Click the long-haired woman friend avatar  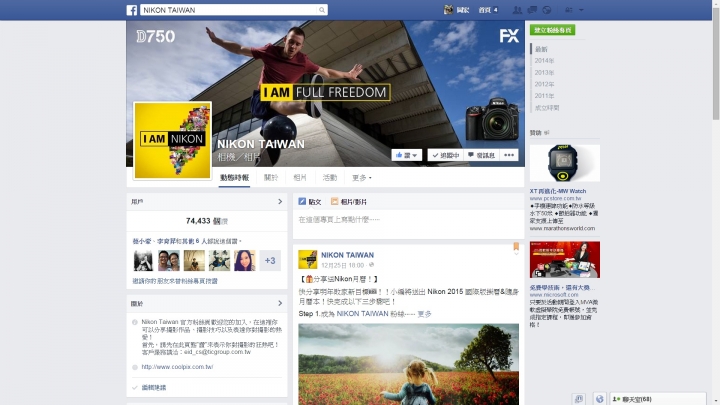tap(244, 260)
